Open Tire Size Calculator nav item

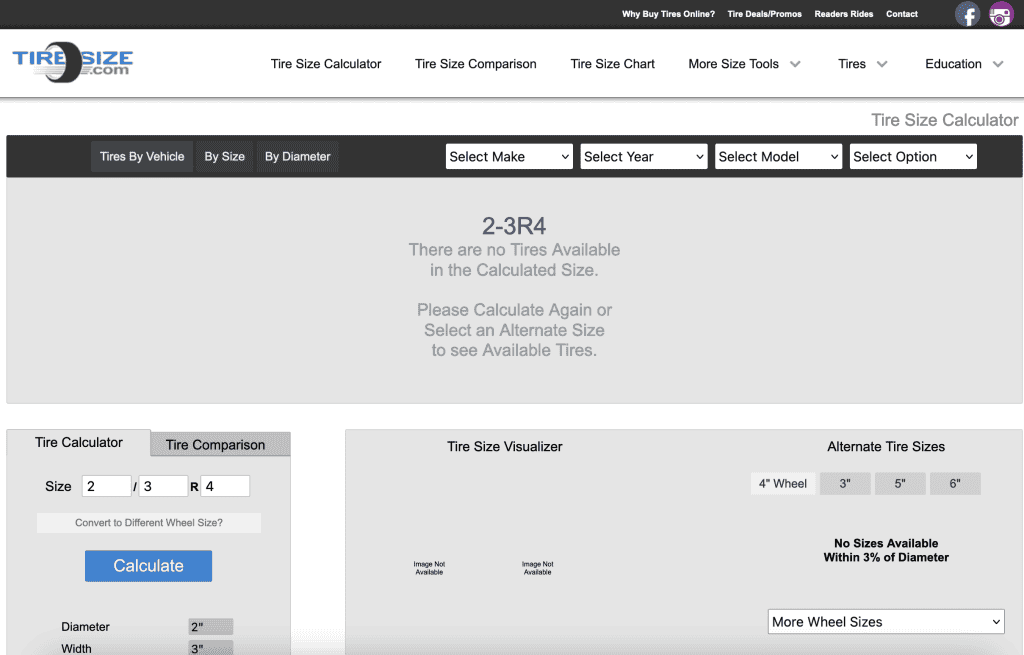coord(326,64)
